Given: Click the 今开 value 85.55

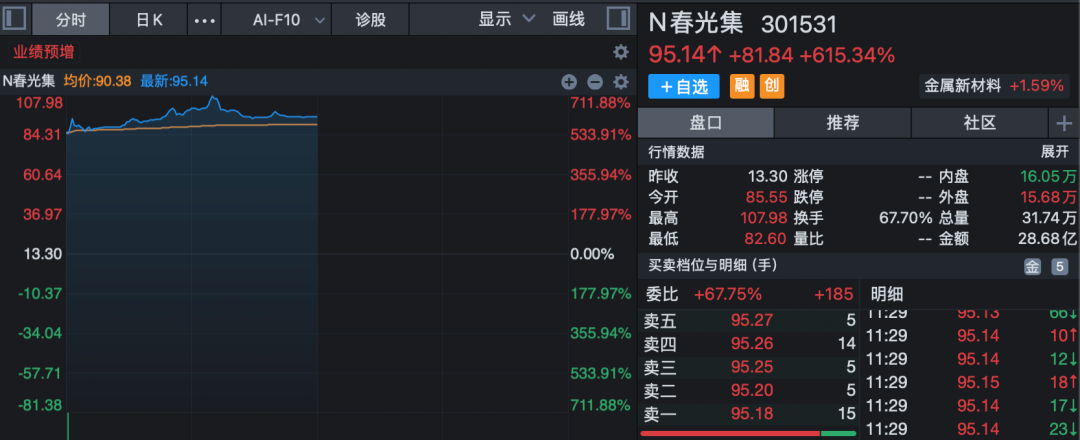Looking at the screenshot, I should pos(766,197).
